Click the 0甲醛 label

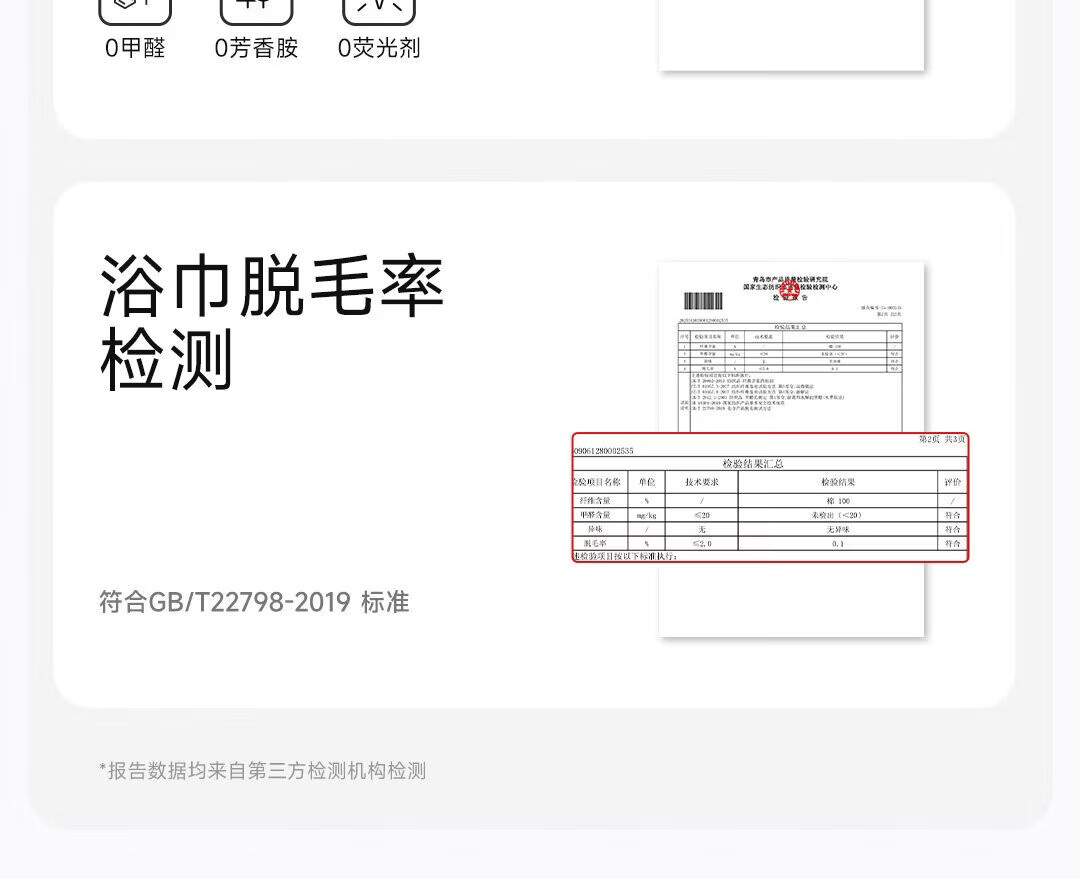click(135, 48)
